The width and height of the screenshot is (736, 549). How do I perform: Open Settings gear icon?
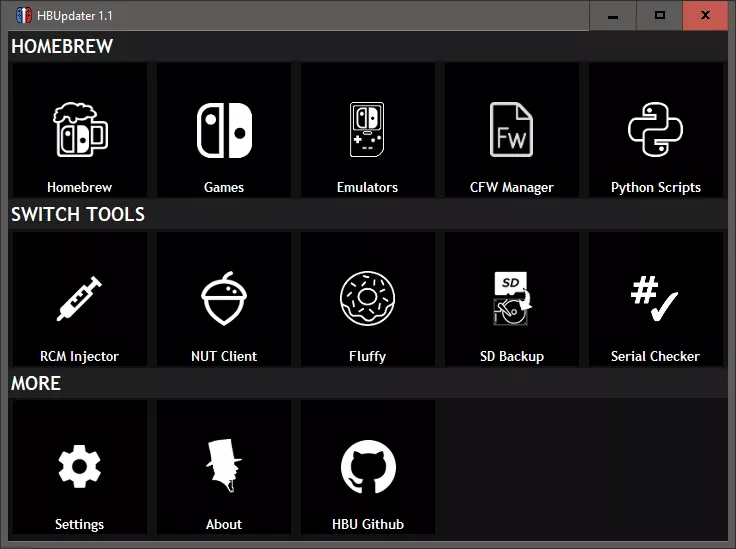click(x=79, y=467)
